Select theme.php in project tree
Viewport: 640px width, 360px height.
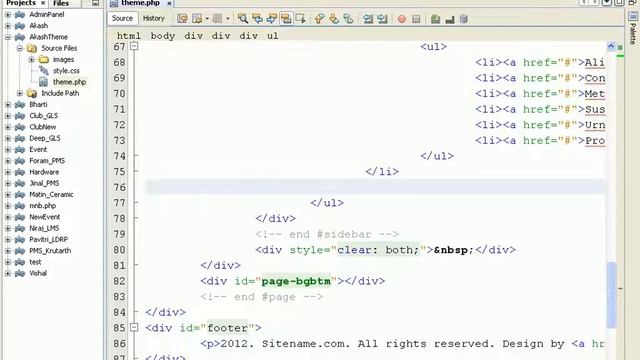(x=69, y=82)
